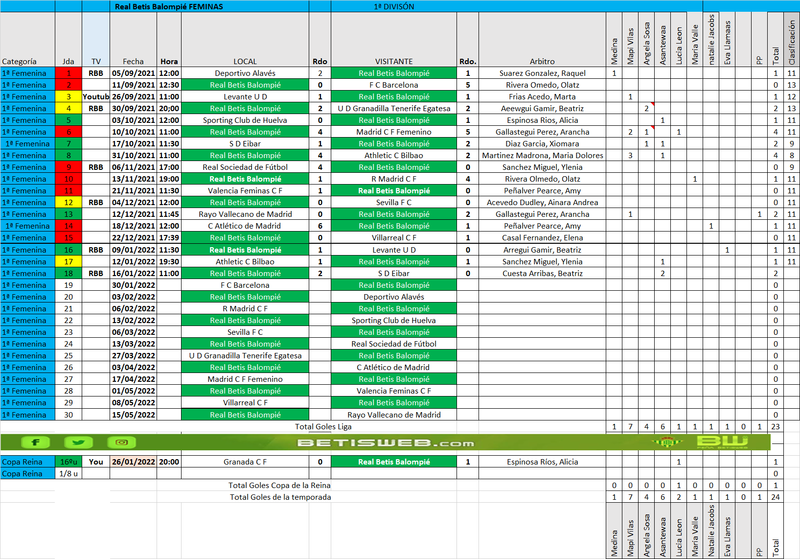Click the 'Deportivo Alavés' visitor cell on 03/02/2022
Image resolution: width=800 pixels, height=559 pixels.
(x=394, y=297)
